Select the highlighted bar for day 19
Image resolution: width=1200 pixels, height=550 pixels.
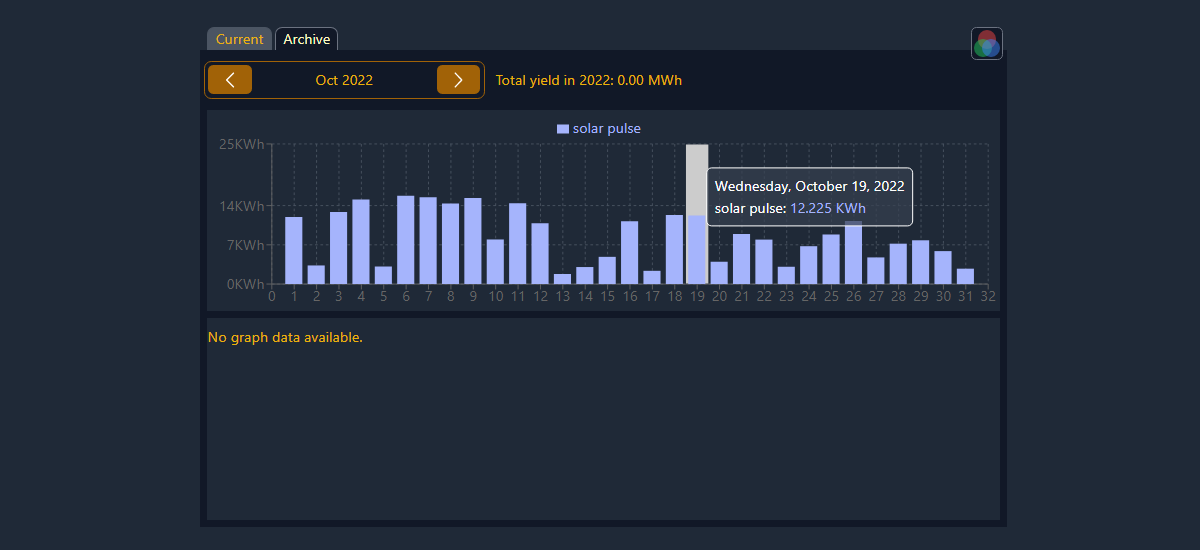coord(697,249)
